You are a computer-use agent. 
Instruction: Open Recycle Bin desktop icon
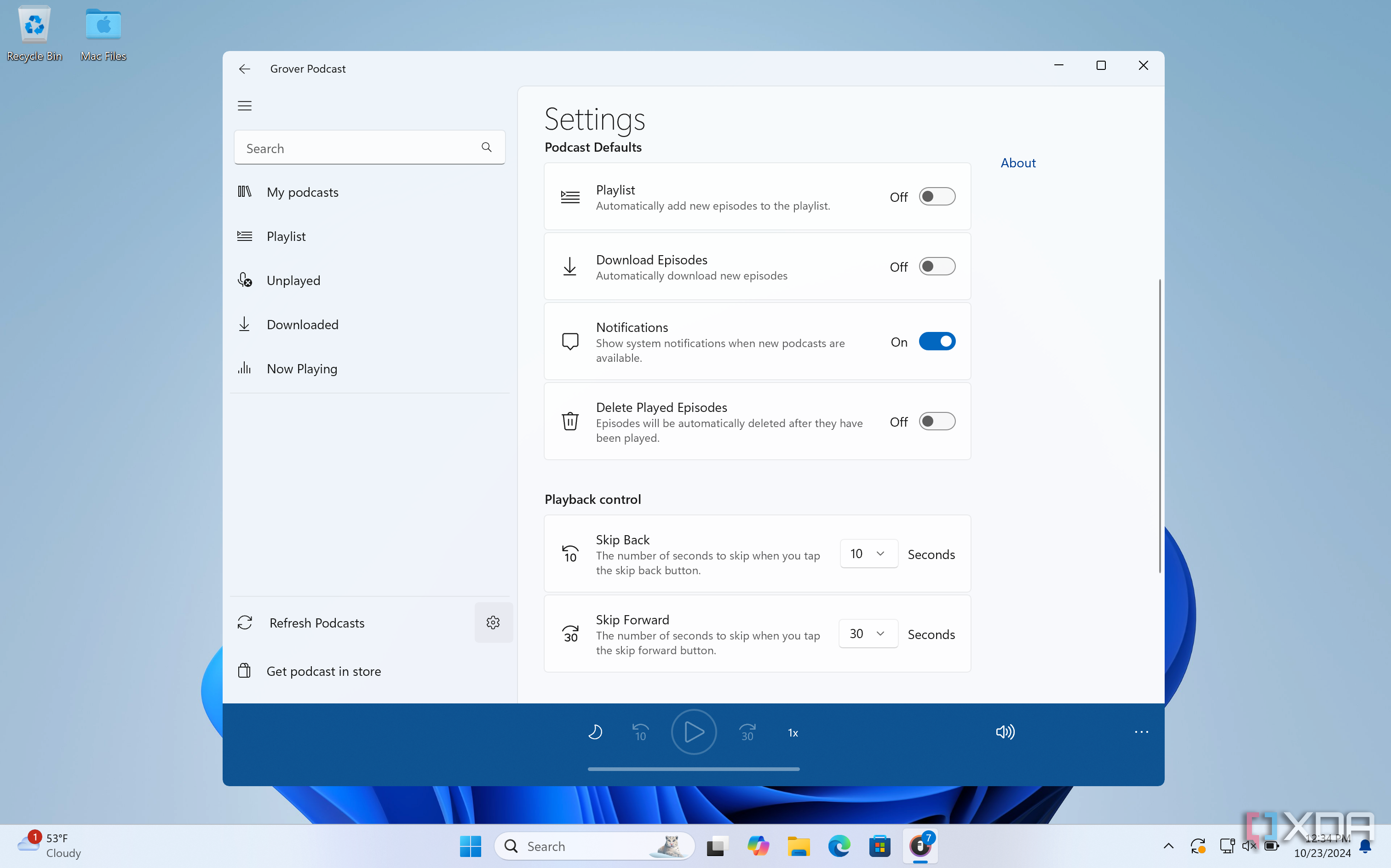pyautogui.click(x=34, y=33)
